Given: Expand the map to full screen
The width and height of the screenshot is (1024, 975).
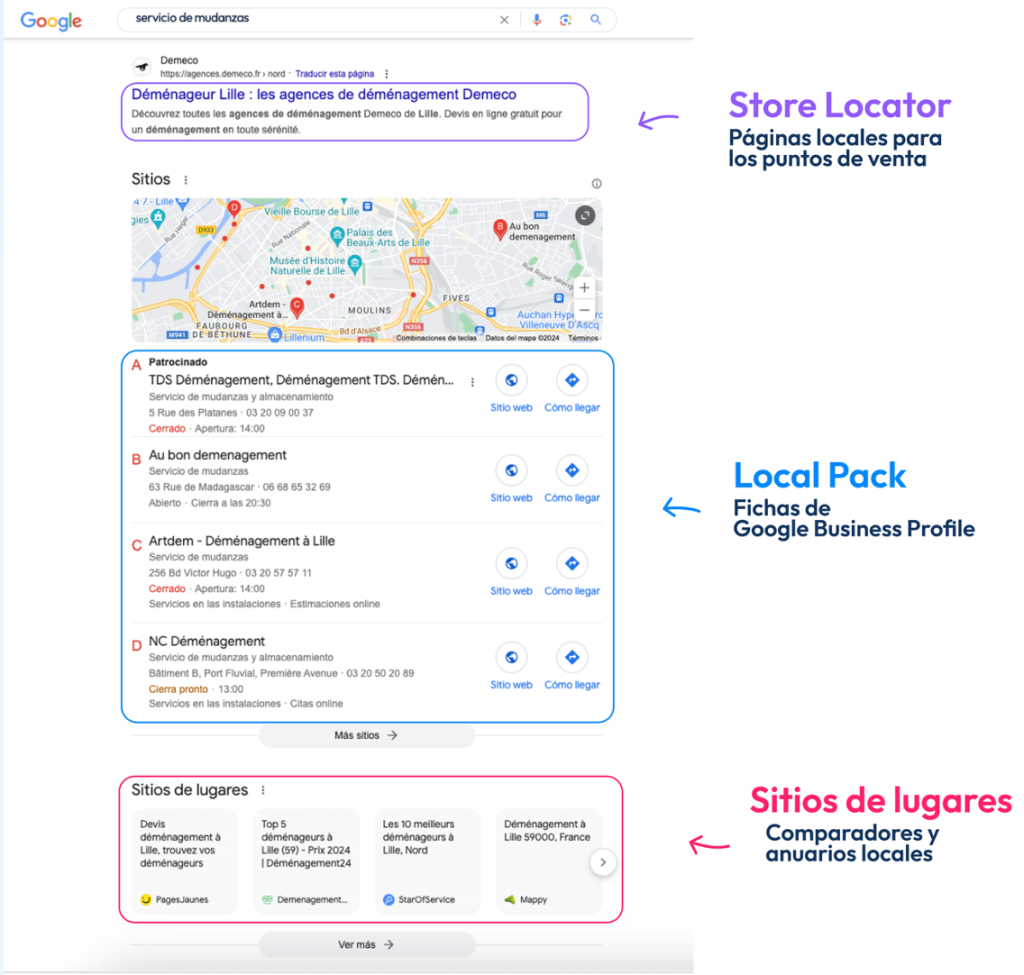Looking at the screenshot, I should point(584,215).
